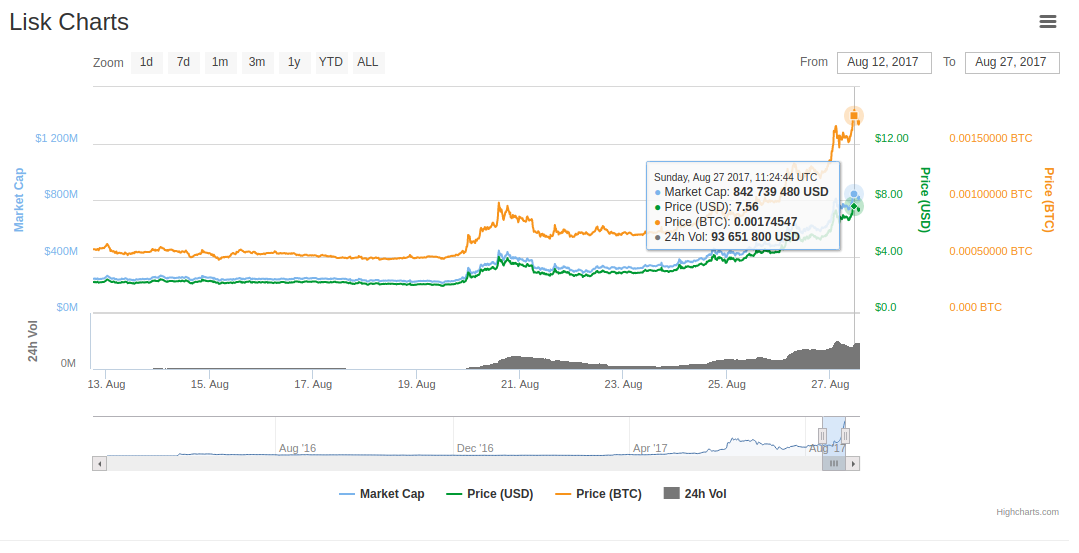Screen dimensions: 1079x553
Task: Click the Lisk Charts heading
Action: tap(69, 22)
